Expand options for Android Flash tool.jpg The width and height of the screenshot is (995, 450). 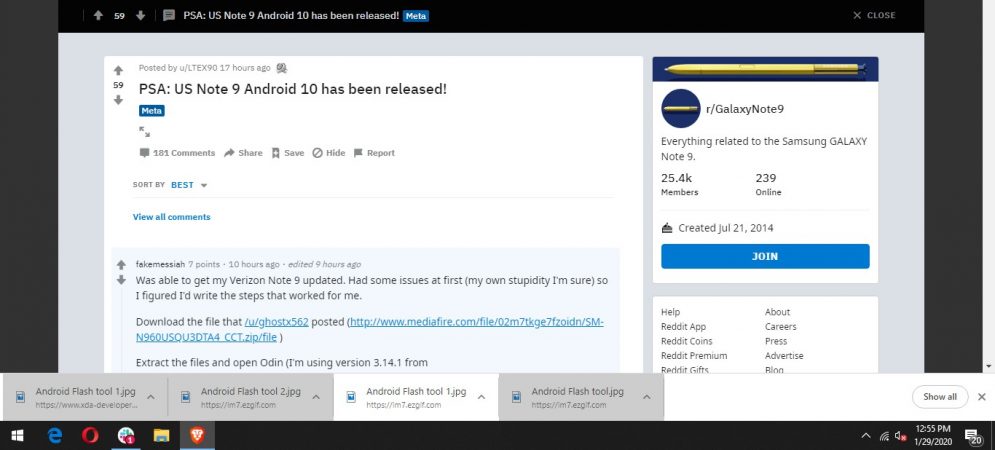(647, 397)
